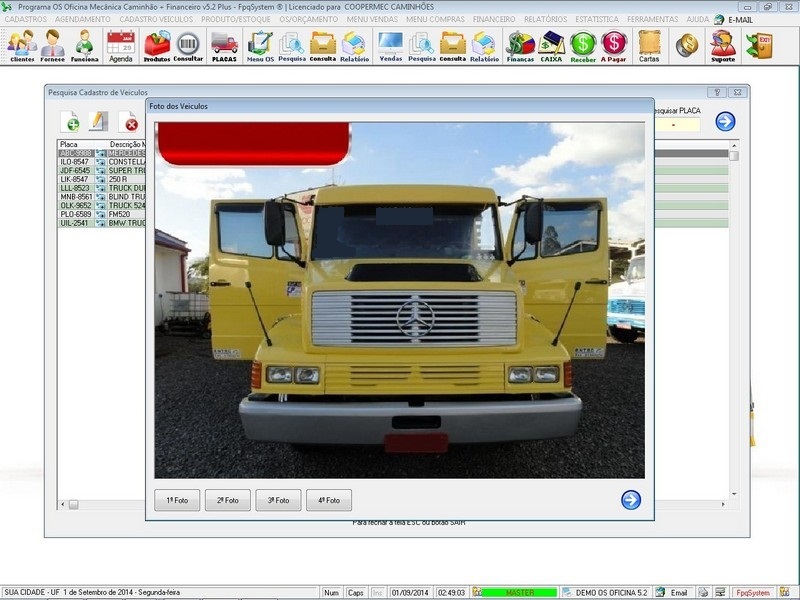Select the LLL-8523 plate row

point(102,188)
